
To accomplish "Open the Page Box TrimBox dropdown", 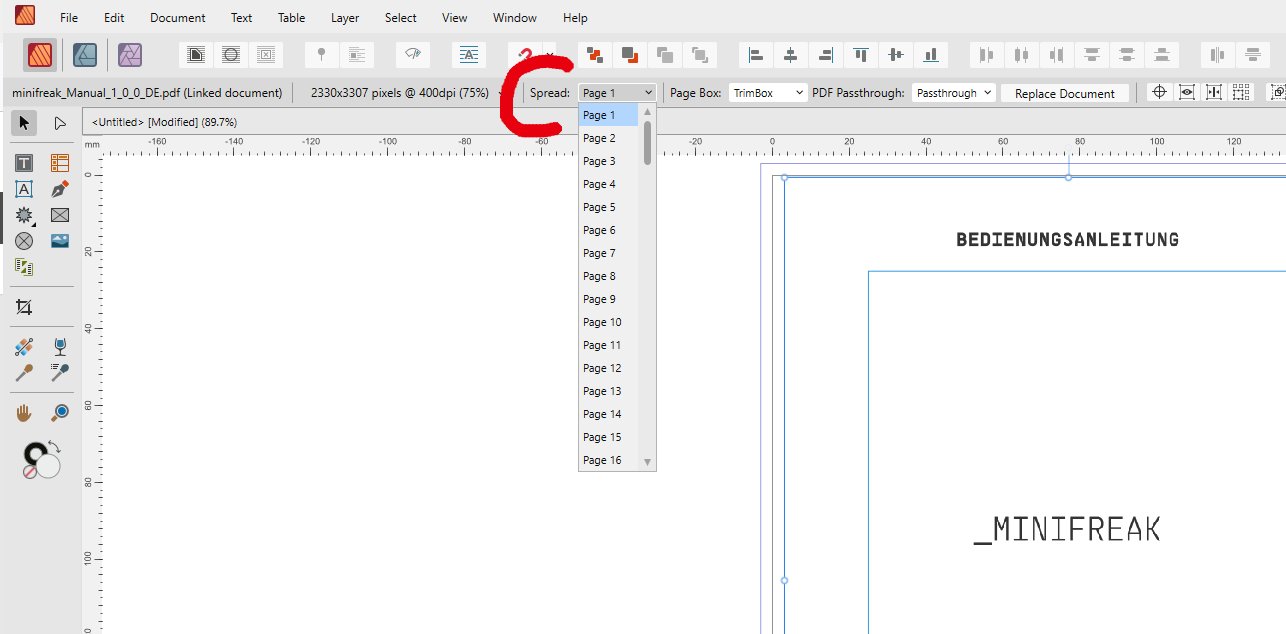I will 768,92.
